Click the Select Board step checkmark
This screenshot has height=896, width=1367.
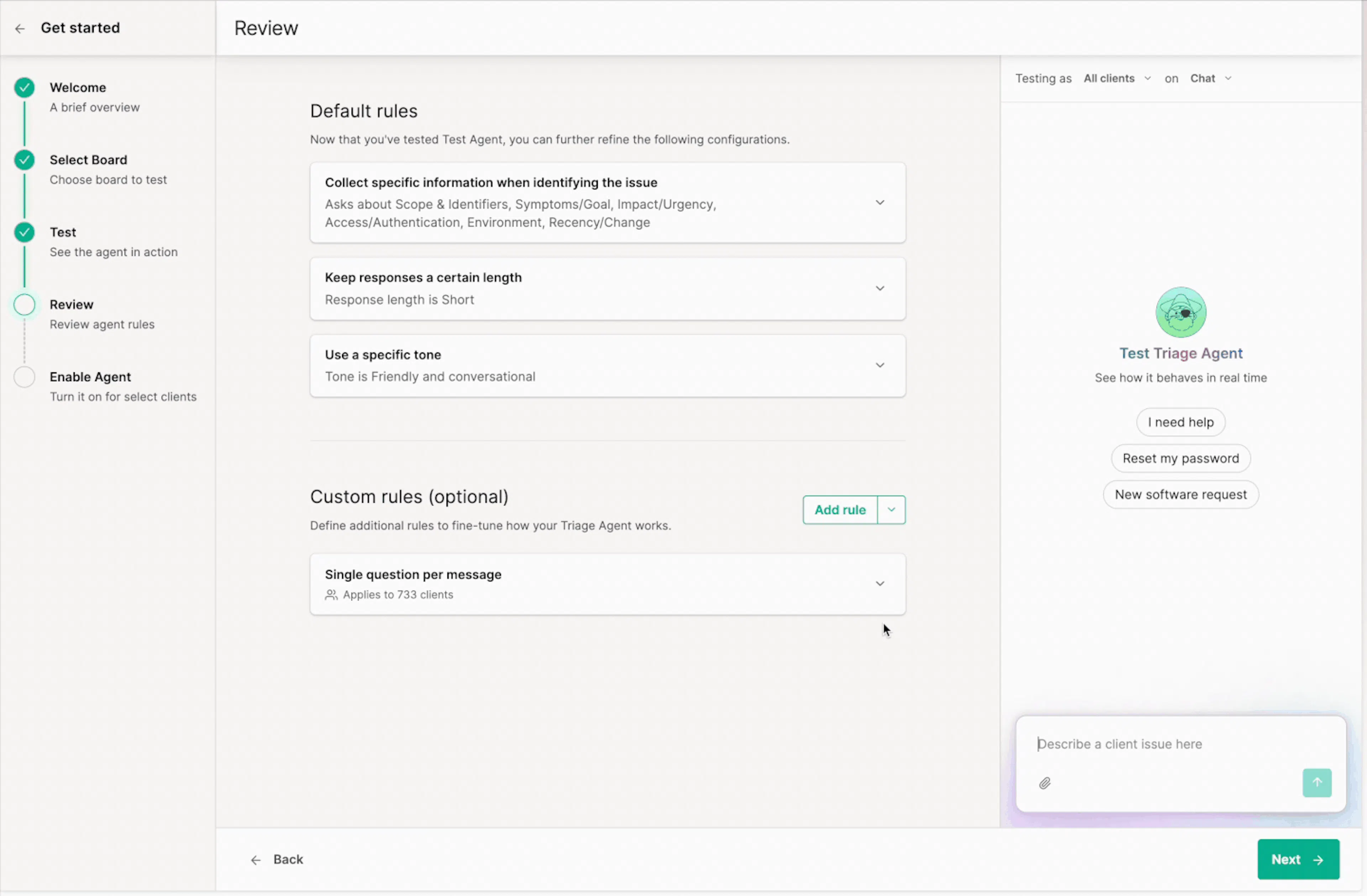(24, 160)
